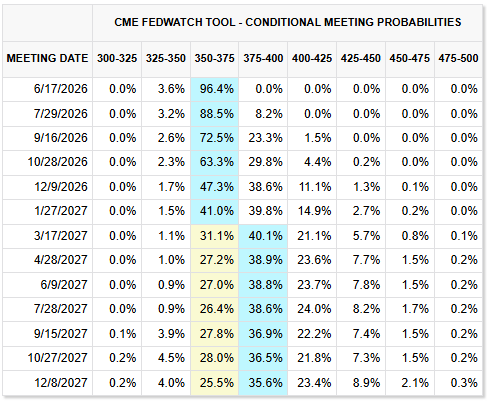The height and width of the screenshot is (402, 487).
Task: Click the 96.4% cell for 6/17/2026
Action: (215, 89)
